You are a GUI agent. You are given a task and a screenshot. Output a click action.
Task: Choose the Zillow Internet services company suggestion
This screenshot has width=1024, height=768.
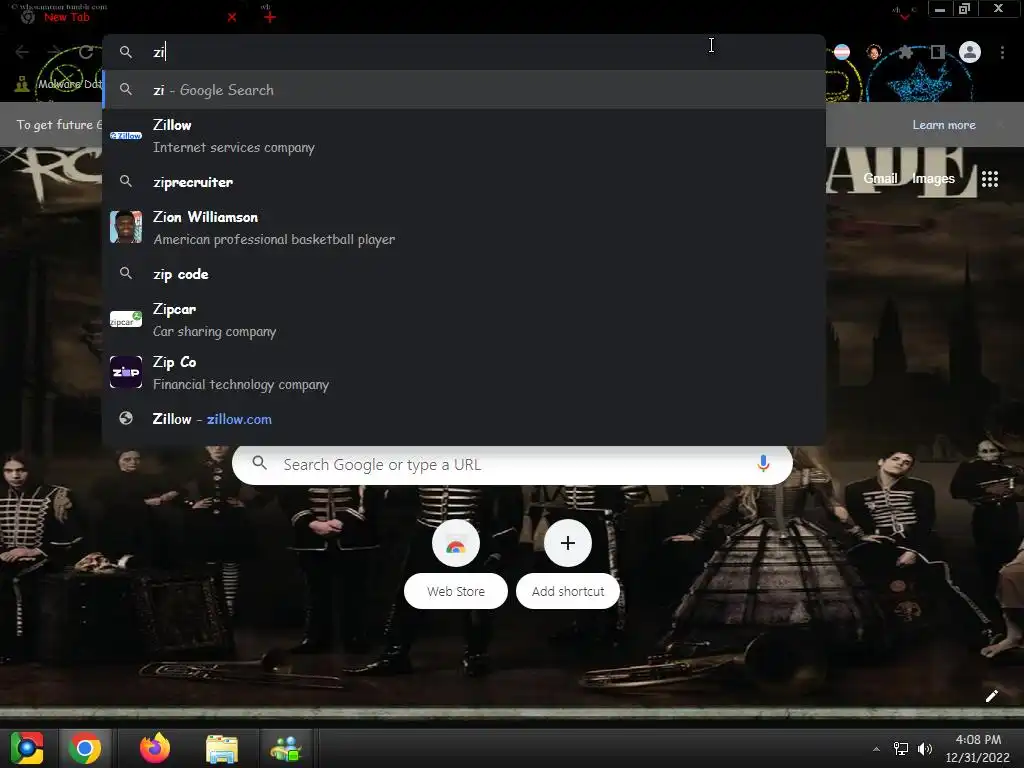(464, 136)
